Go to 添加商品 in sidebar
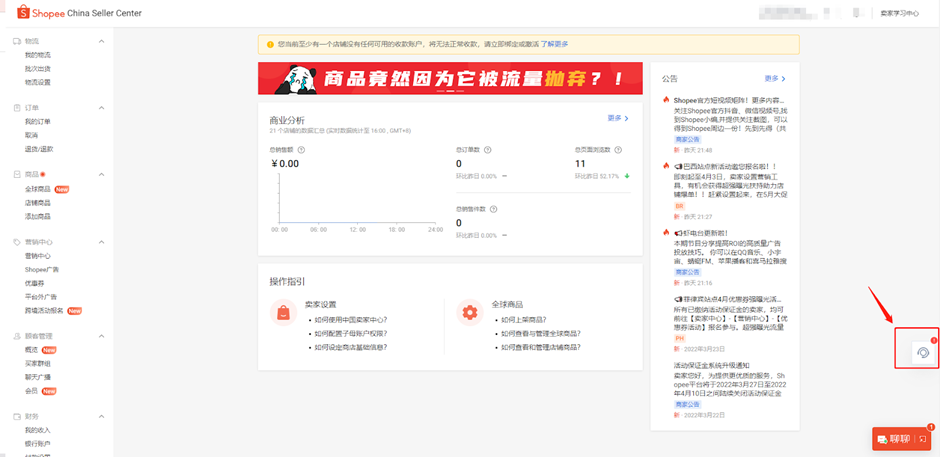The image size is (940, 457). pos(38,216)
